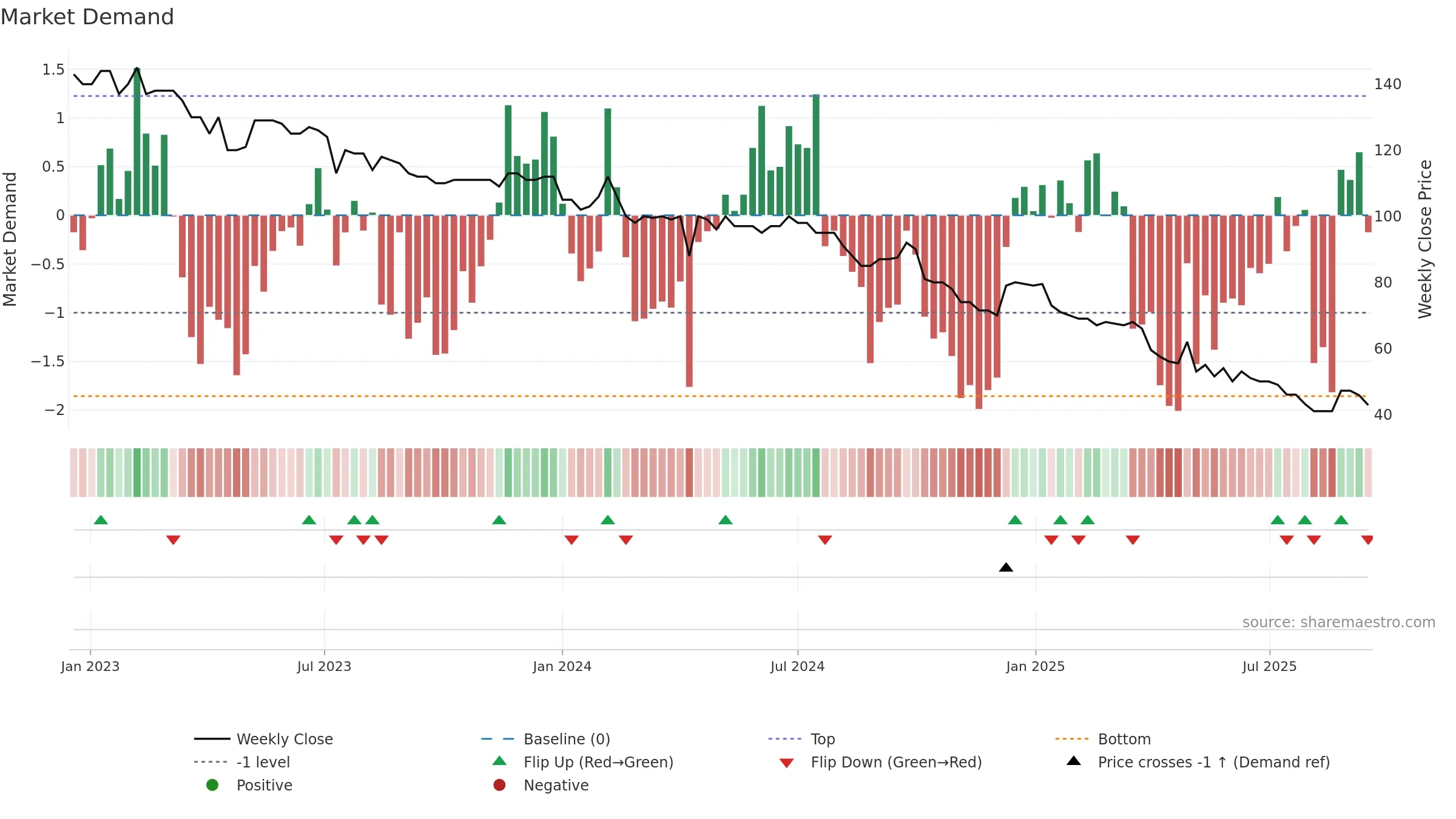This screenshot has height=819, width=1456.
Task: Click the black Price crosses -1 triangle marker
Action: click(1006, 567)
